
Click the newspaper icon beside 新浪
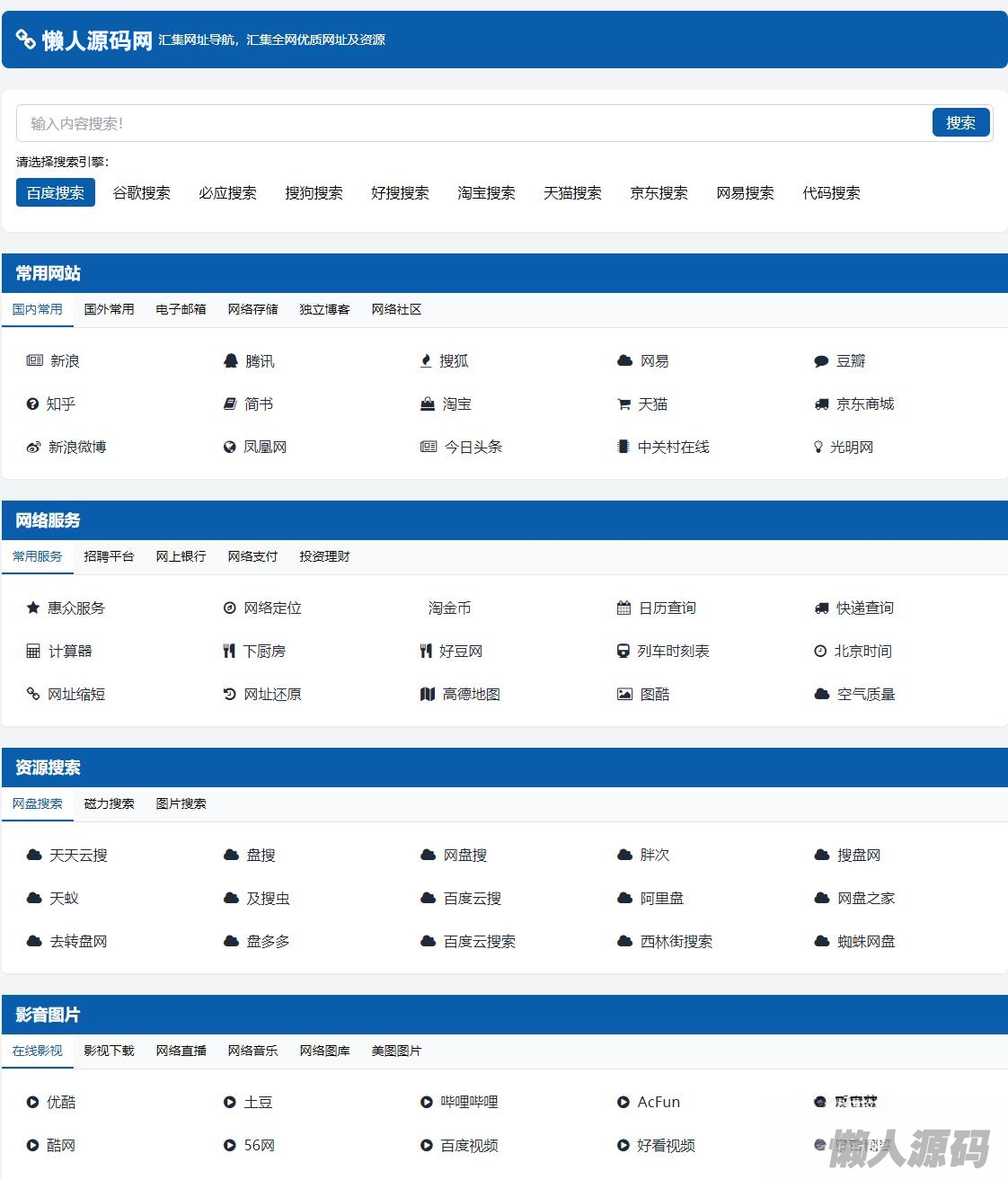tap(35, 360)
